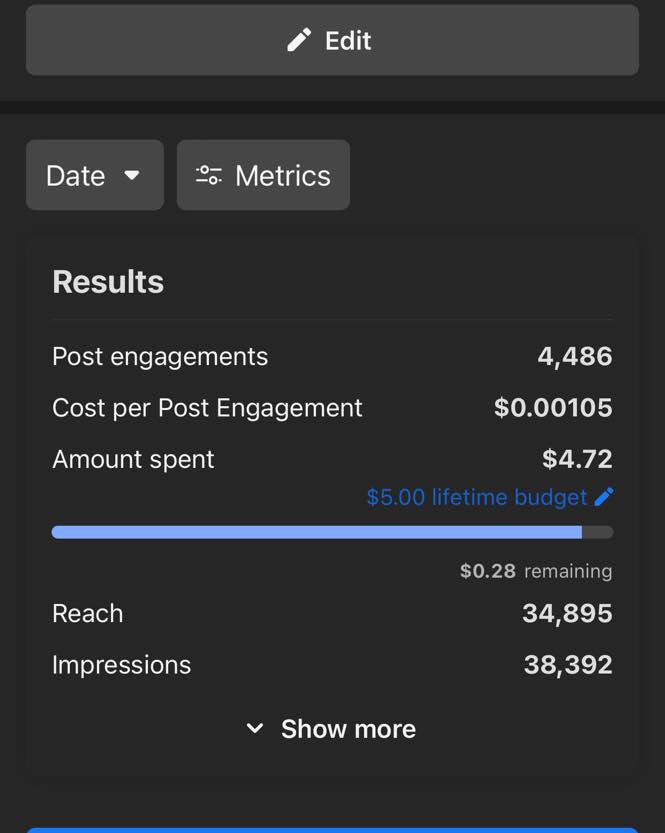Screen dimensions: 665x833
Task: Open the Metrics options
Action: pyautogui.click(x=263, y=175)
